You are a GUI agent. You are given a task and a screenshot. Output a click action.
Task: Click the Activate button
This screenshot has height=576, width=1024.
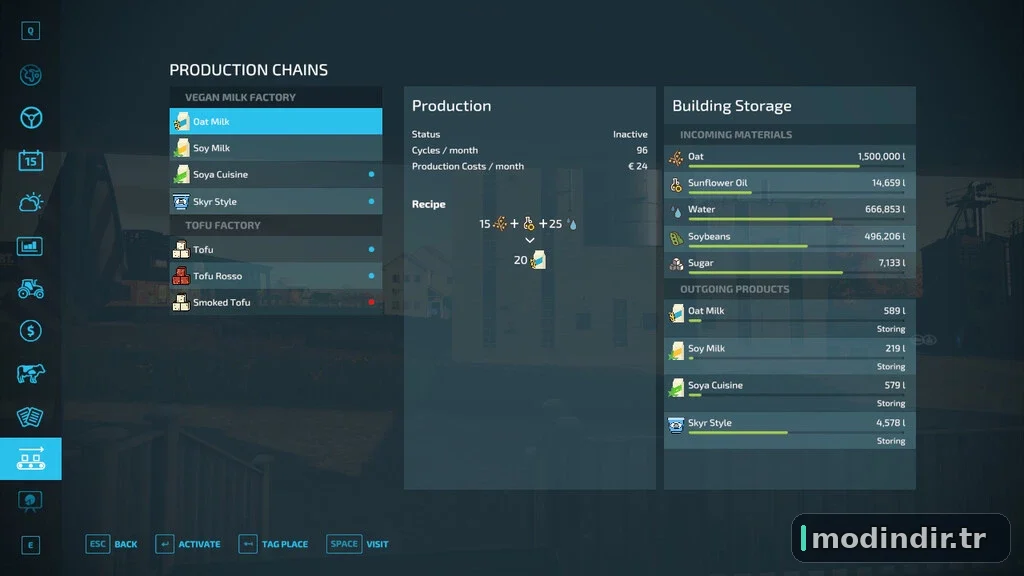coord(188,544)
